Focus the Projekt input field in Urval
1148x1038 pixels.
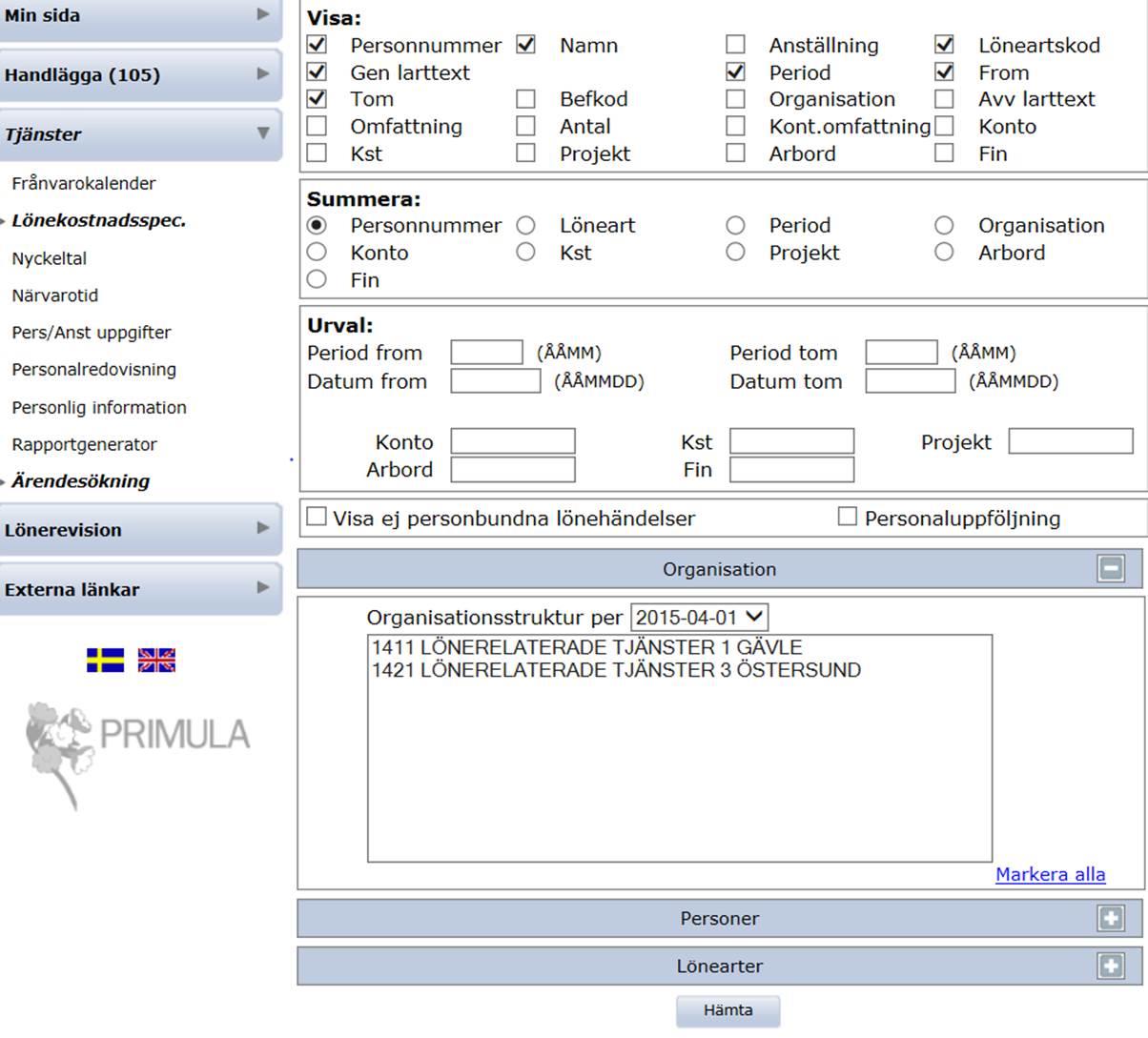[1071, 441]
